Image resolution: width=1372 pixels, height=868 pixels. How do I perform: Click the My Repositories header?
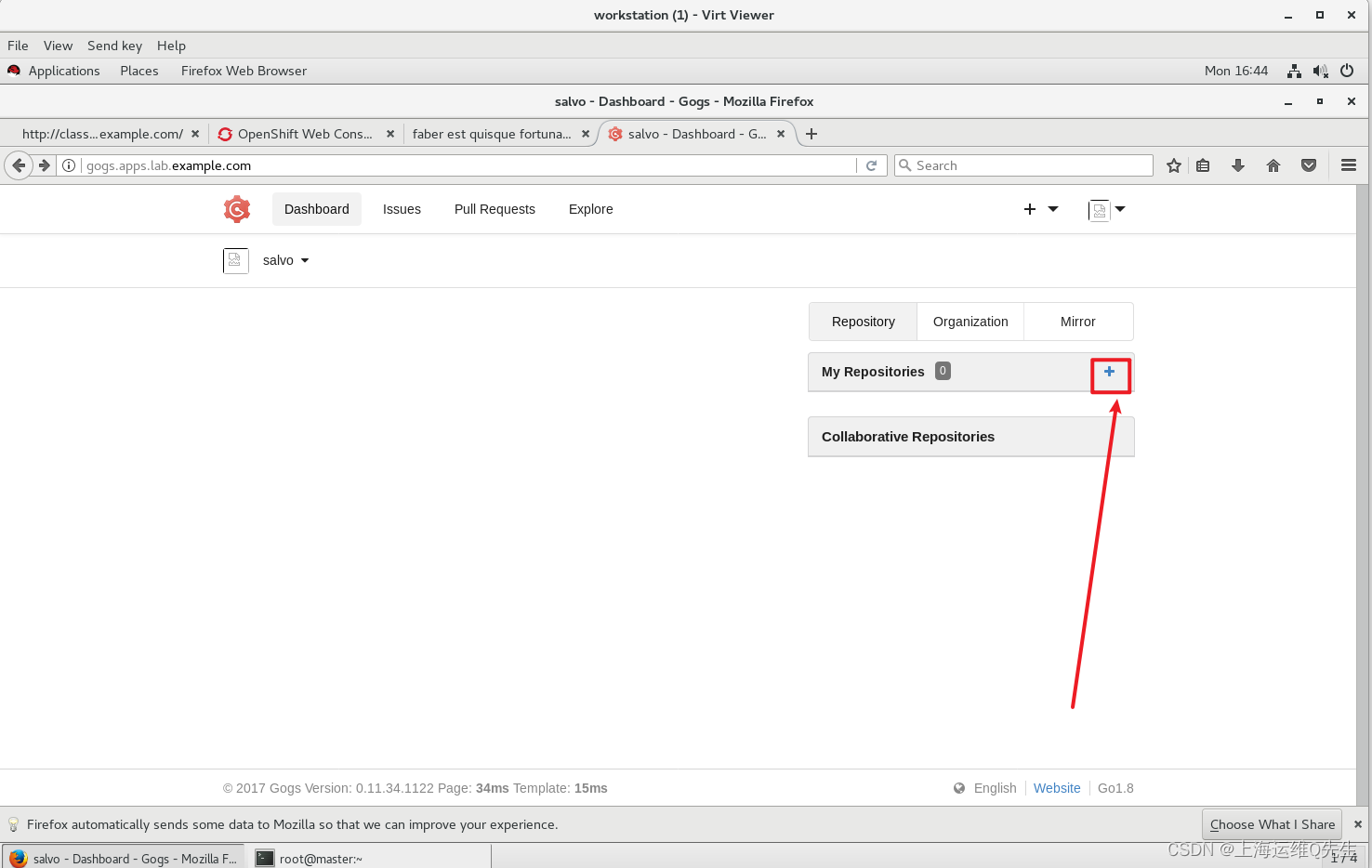pos(971,372)
